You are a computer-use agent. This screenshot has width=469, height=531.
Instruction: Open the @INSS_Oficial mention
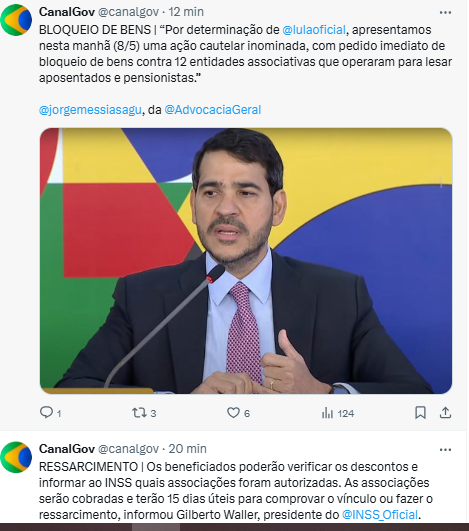point(380,515)
